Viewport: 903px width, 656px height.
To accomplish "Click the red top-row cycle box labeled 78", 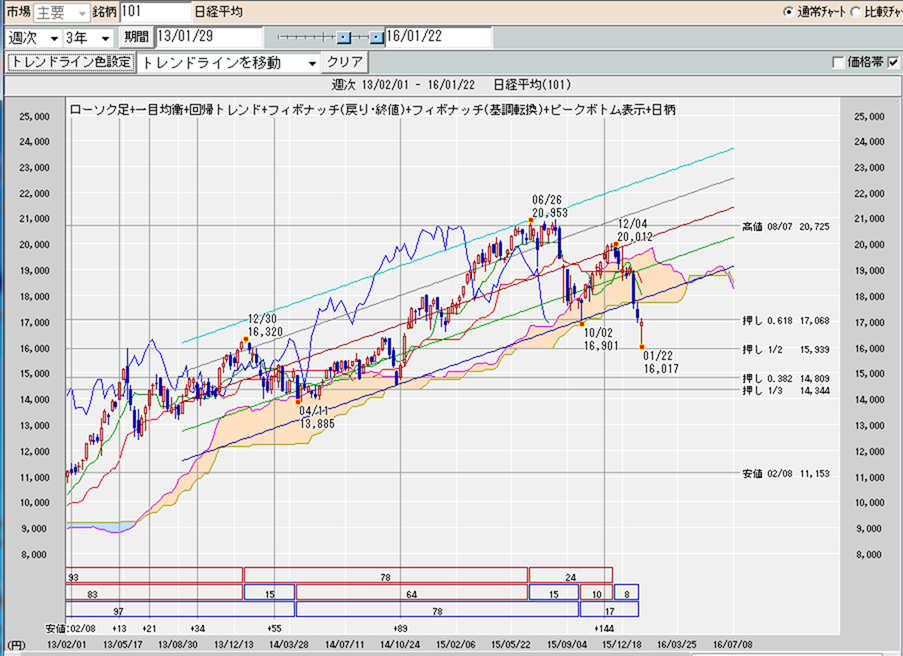I will click(386, 575).
